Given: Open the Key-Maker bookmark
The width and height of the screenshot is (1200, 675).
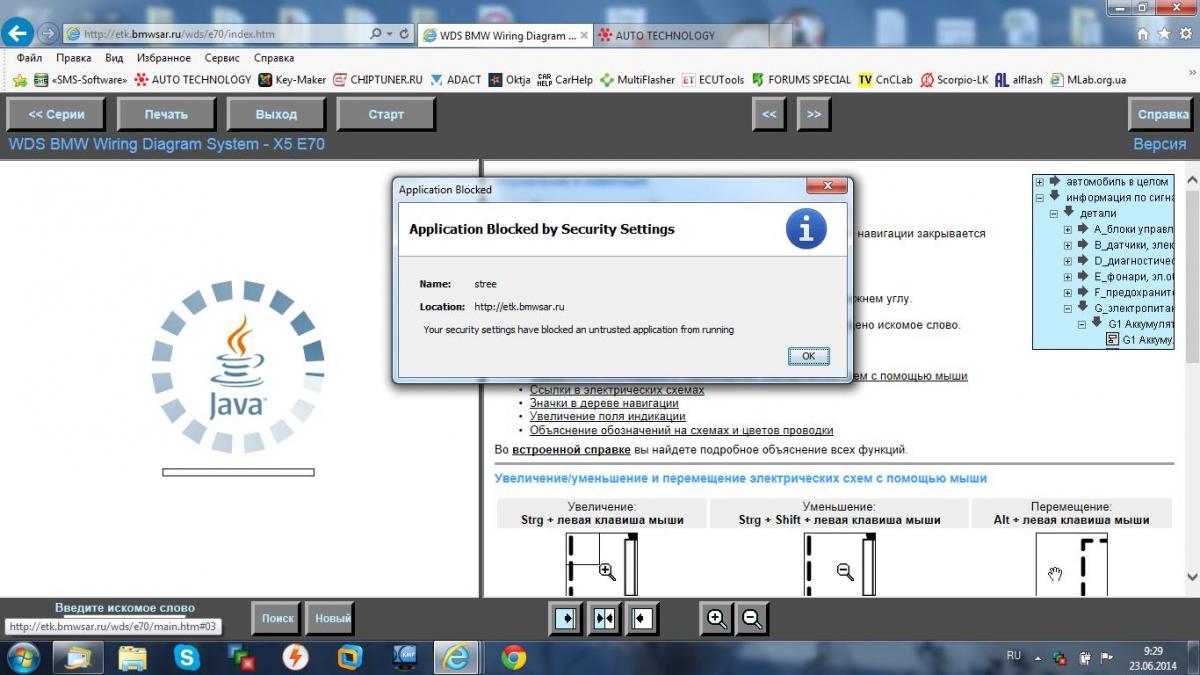Looking at the screenshot, I should click(292, 80).
